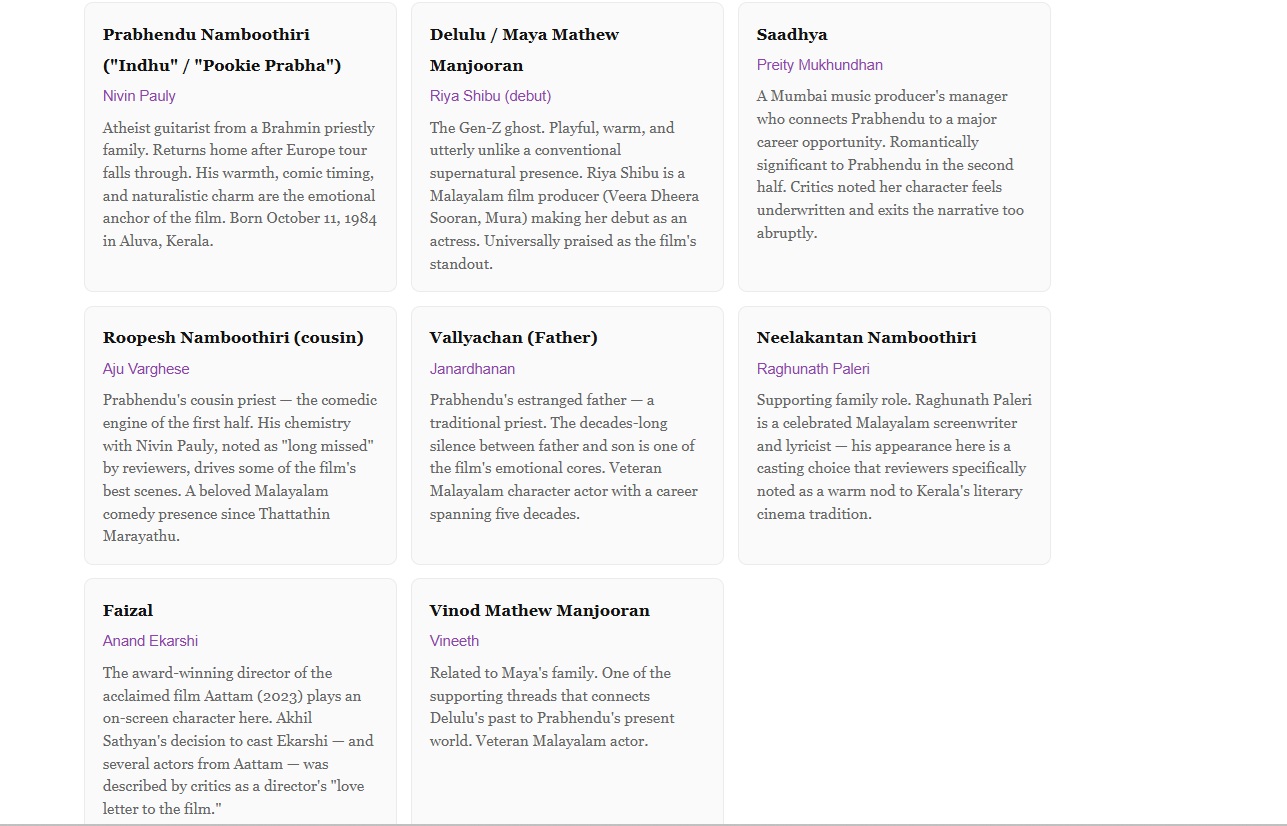Open the Raghunath Paleri link

coord(813,369)
